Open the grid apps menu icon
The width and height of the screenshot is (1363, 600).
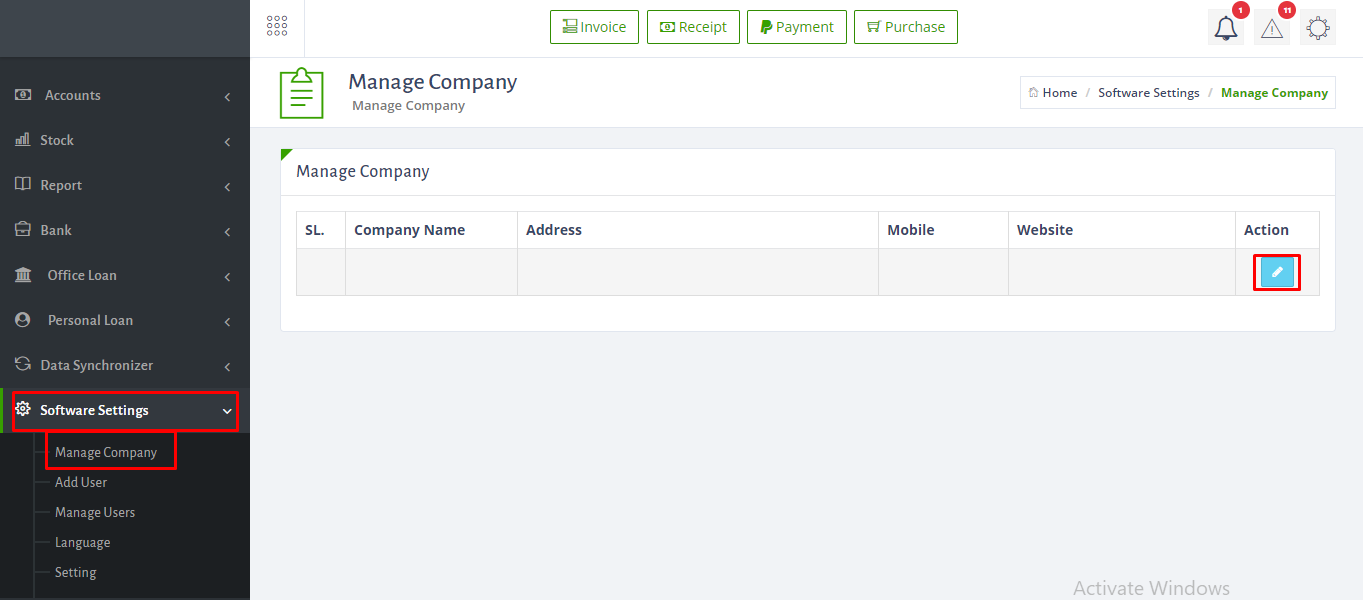click(277, 27)
